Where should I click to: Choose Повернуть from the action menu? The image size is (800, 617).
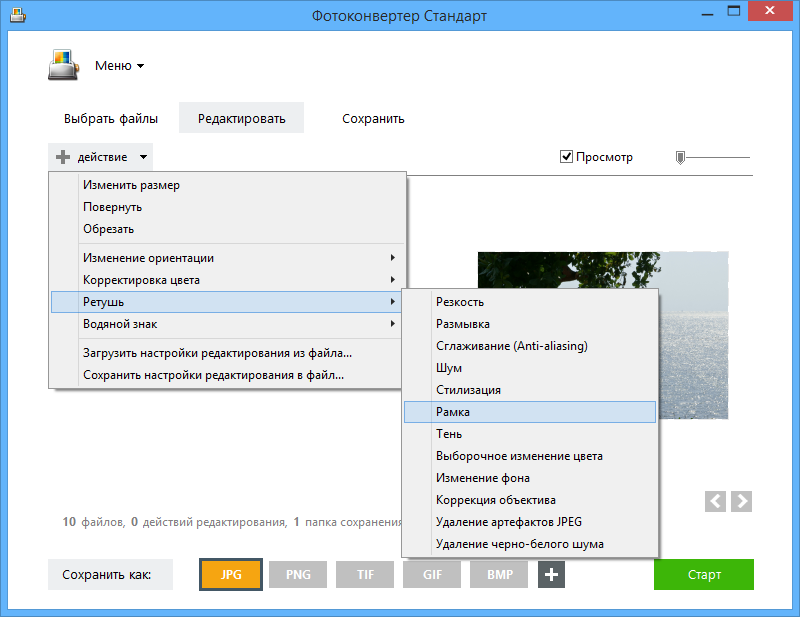pyautogui.click(x=228, y=207)
